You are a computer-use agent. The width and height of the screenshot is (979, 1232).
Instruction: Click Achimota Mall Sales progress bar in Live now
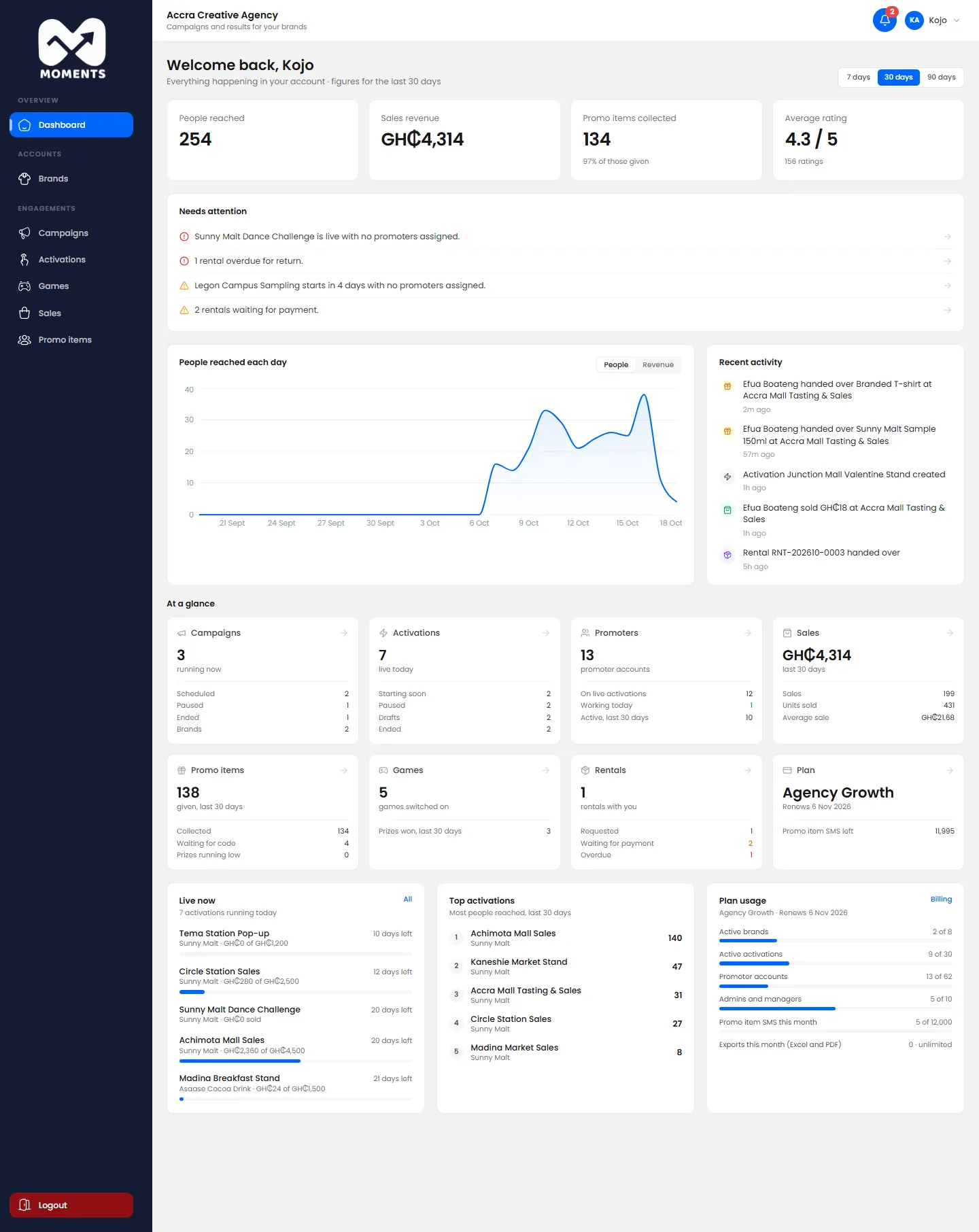coord(296,1061)
